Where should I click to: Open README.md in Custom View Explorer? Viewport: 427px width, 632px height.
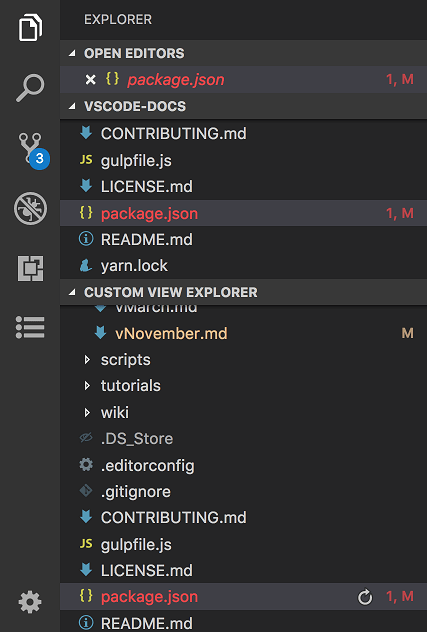pos(244,623)
